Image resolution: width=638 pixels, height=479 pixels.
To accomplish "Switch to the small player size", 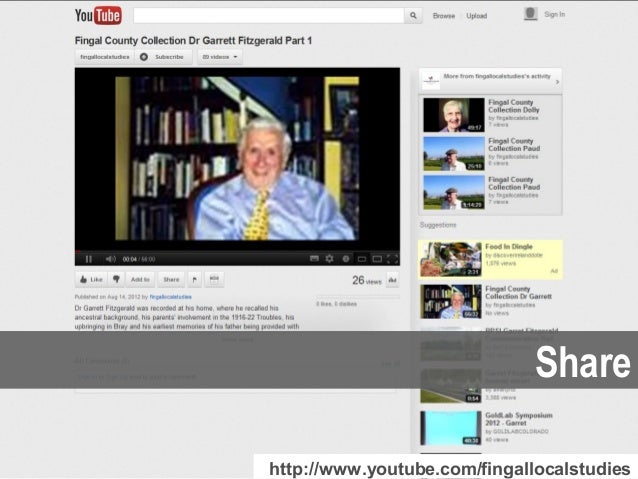I will click(x=361, y=259).
